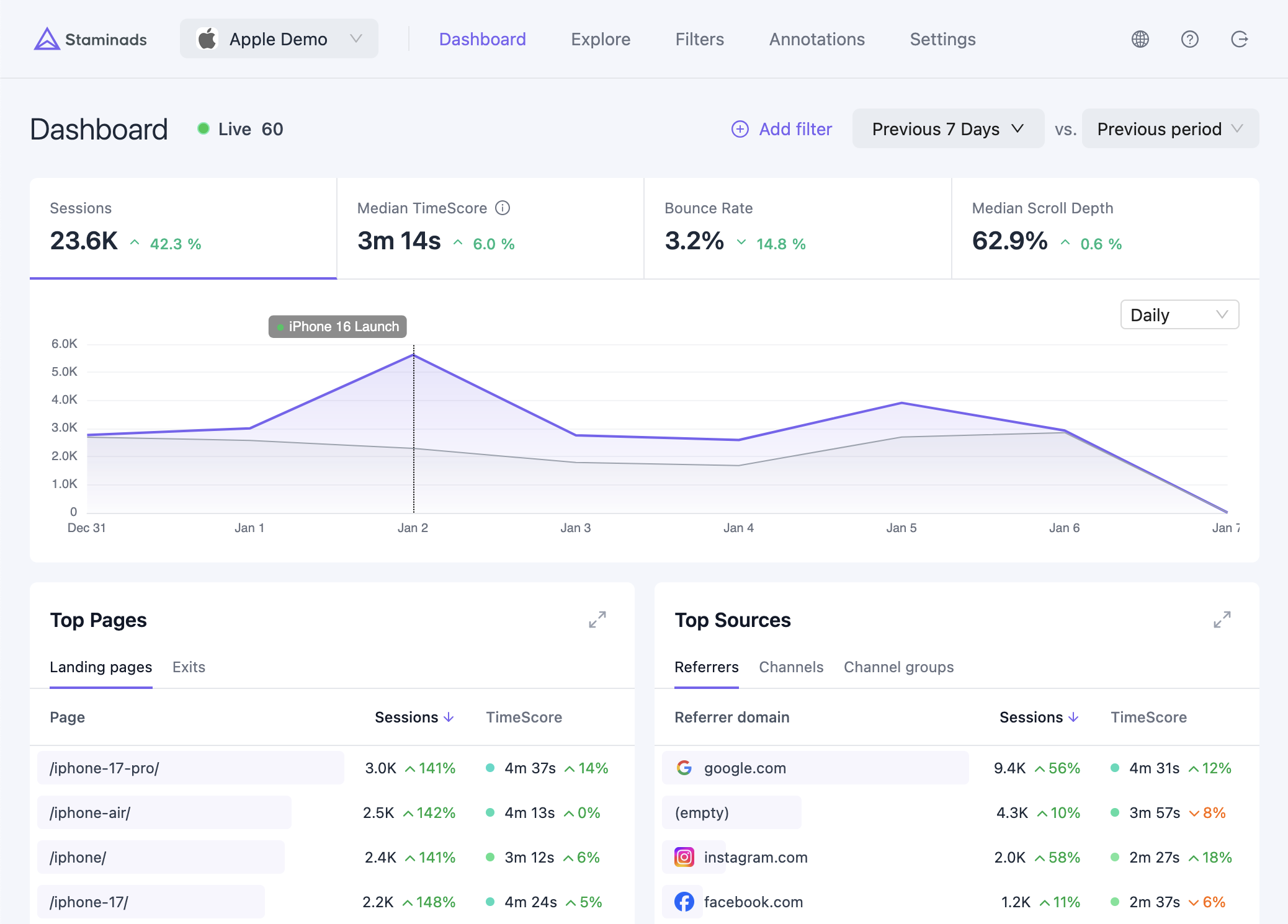This screenshot has width=1288, height=924.
Task: Open the Previous 7 Days date range dropdown
Action: tap(947, 128)
